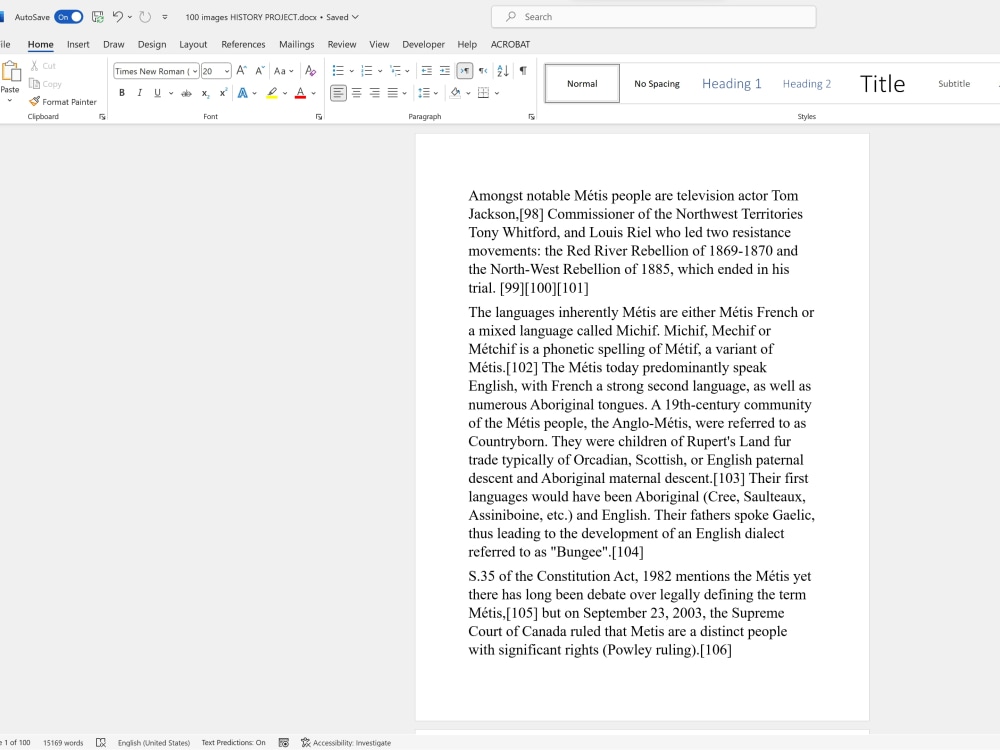Image resolution: width=1000 pixels, height=750 pixels.
Task: Toggle Bold formatting
Action: (x=122, y=93)
